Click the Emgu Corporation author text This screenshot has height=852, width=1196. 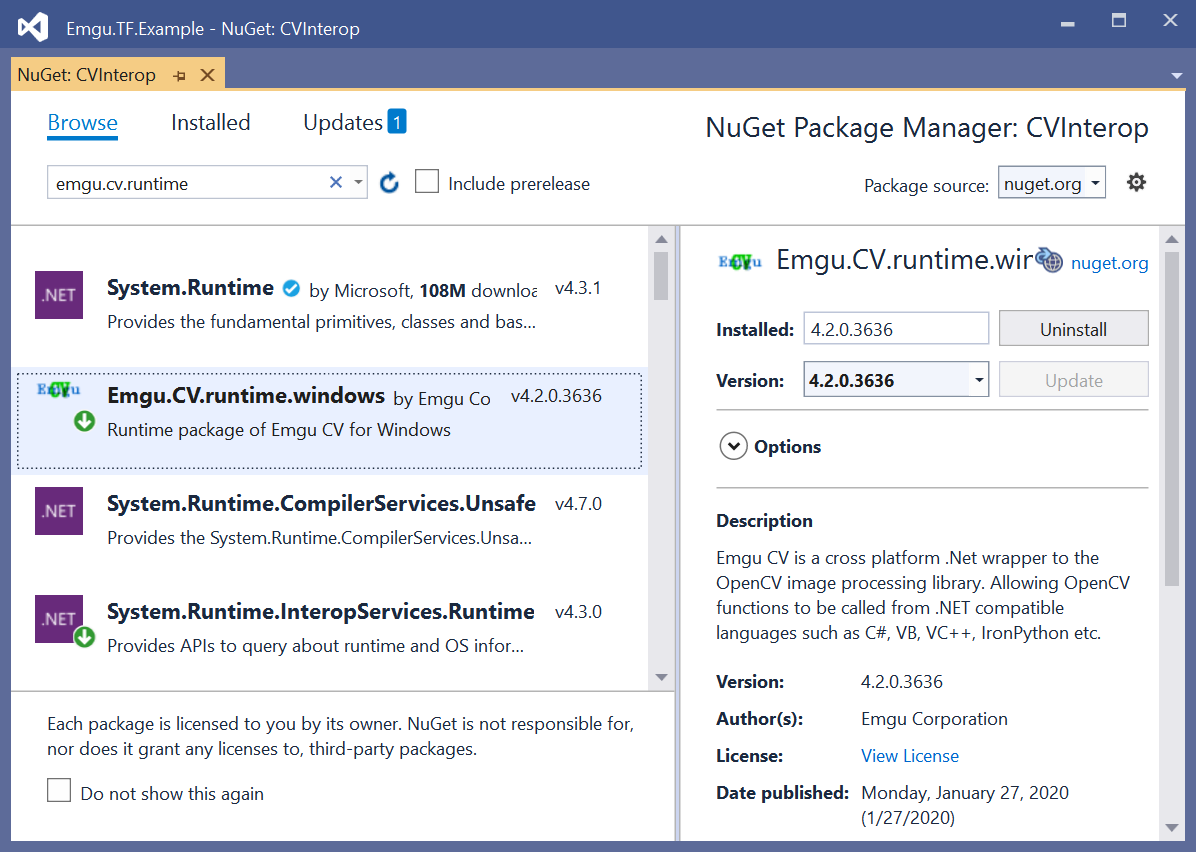[x=934, y=719]
